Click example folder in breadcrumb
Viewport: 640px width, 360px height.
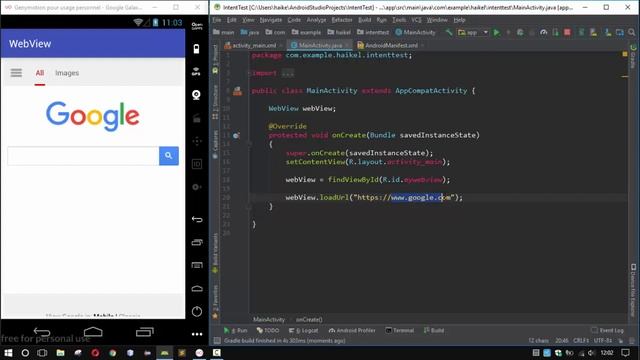click(307, 32)
